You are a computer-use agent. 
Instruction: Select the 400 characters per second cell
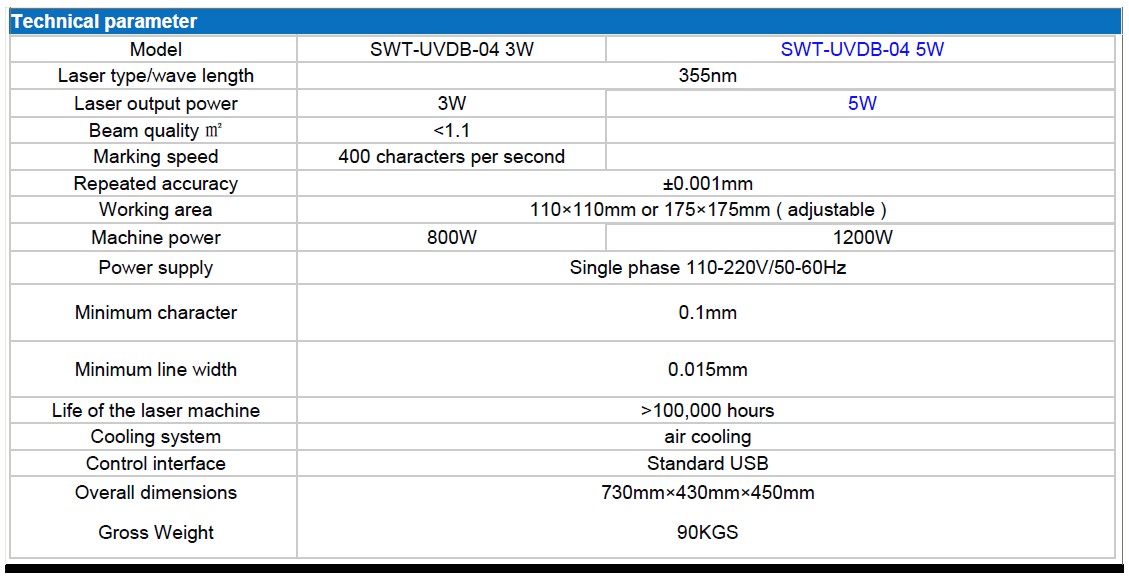[x=451, y=157]
